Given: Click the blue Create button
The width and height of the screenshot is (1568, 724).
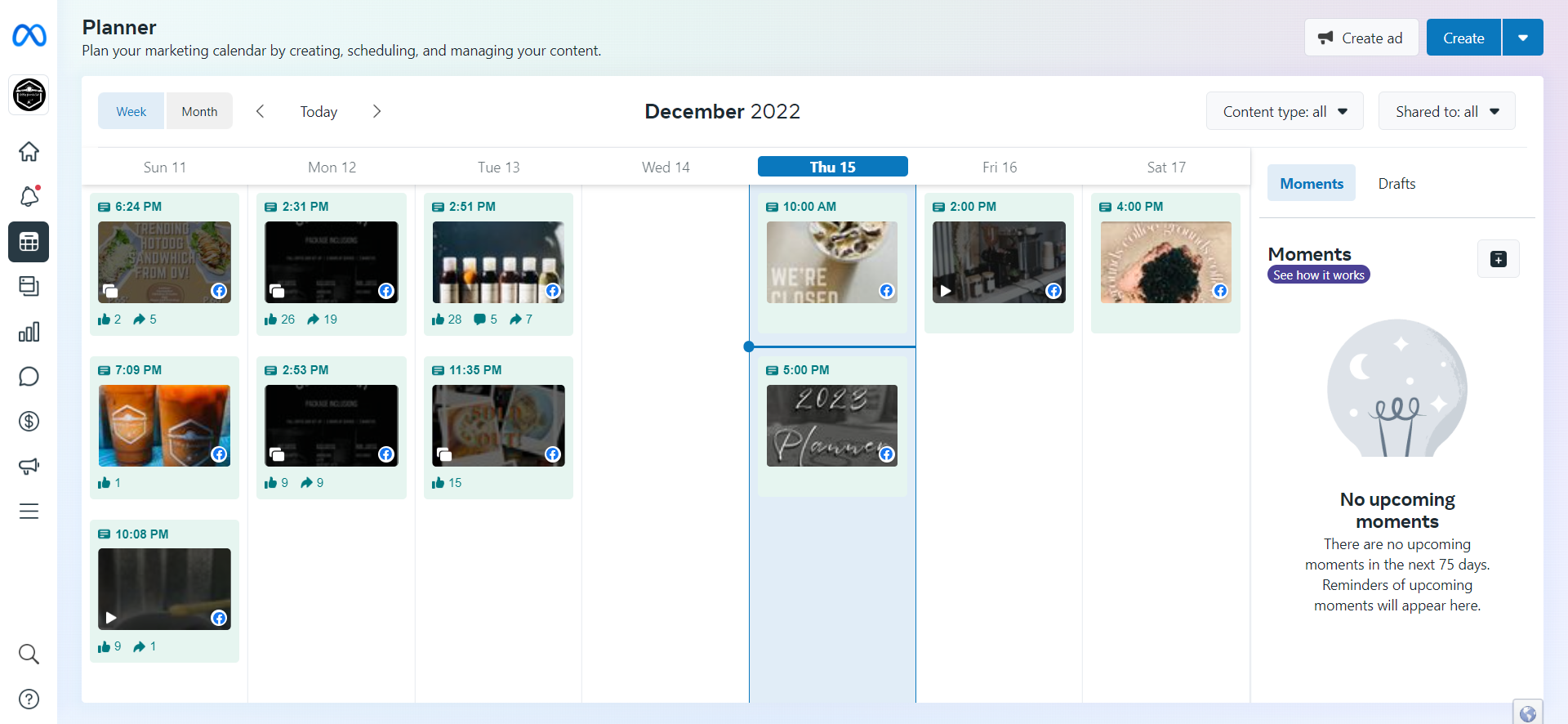Looking at the screenshot, I should coord(1463,38).
